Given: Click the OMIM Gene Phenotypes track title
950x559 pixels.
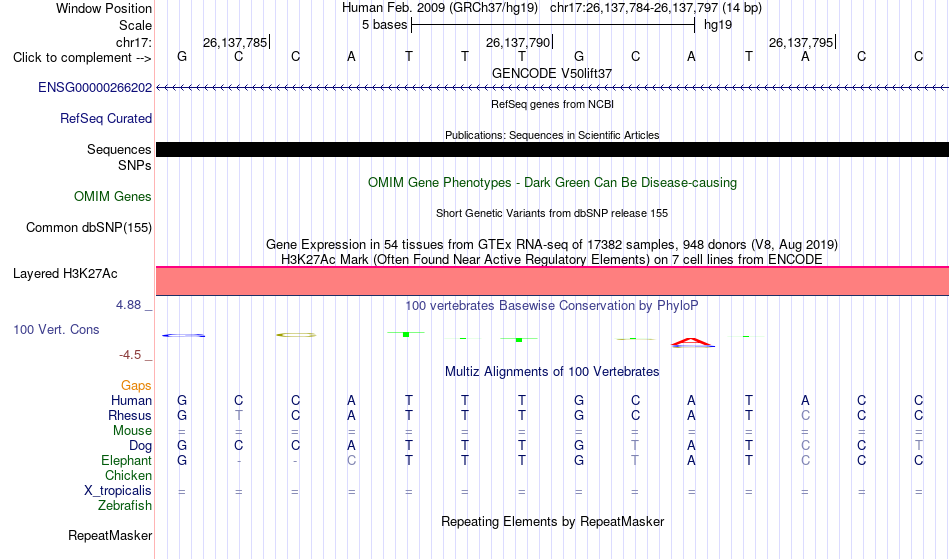Looking at the screenshot, I should (x=552, y=182).
